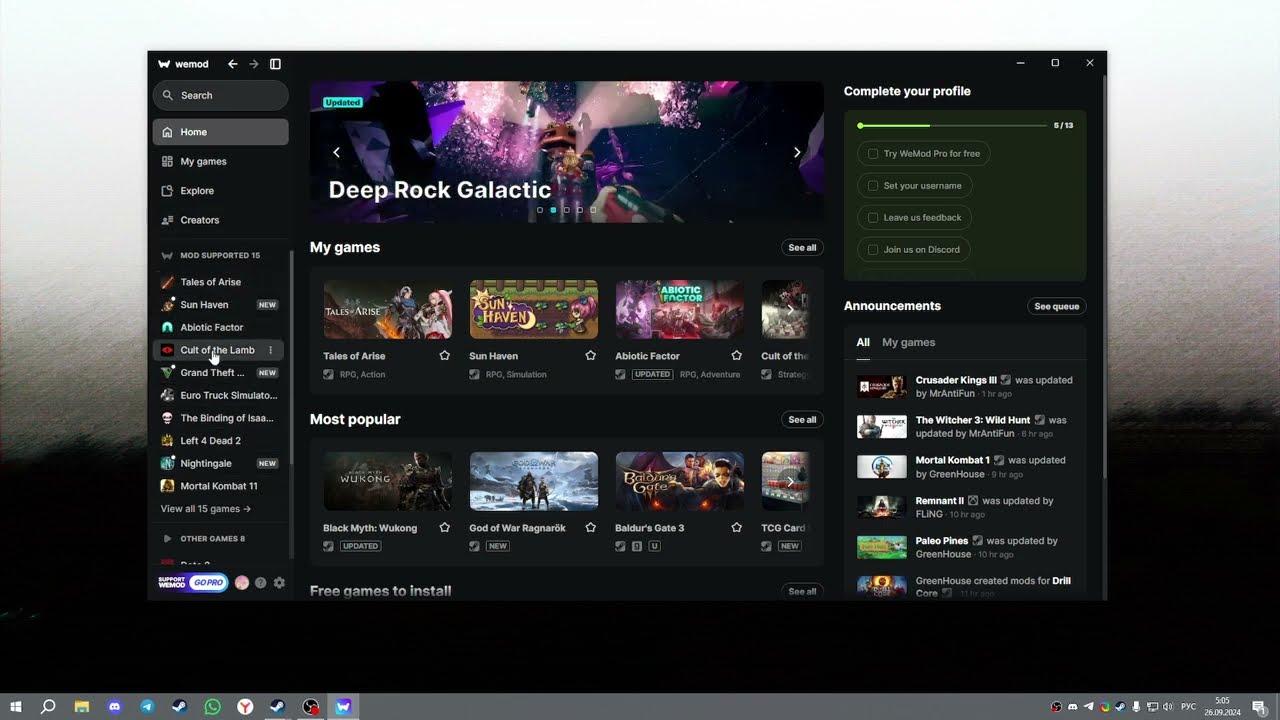1280x720 pixels.
Task: Check Leave us feedback
Action: point(873,218)
